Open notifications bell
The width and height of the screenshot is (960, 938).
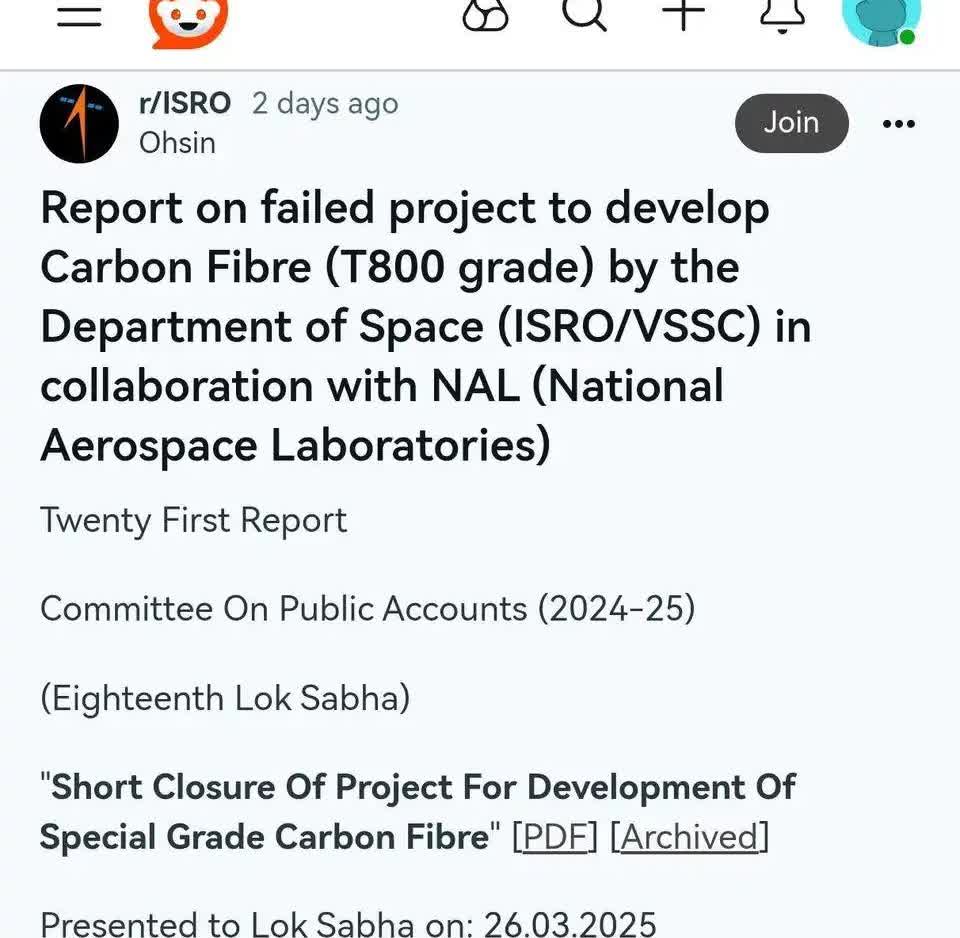[783, 14]
